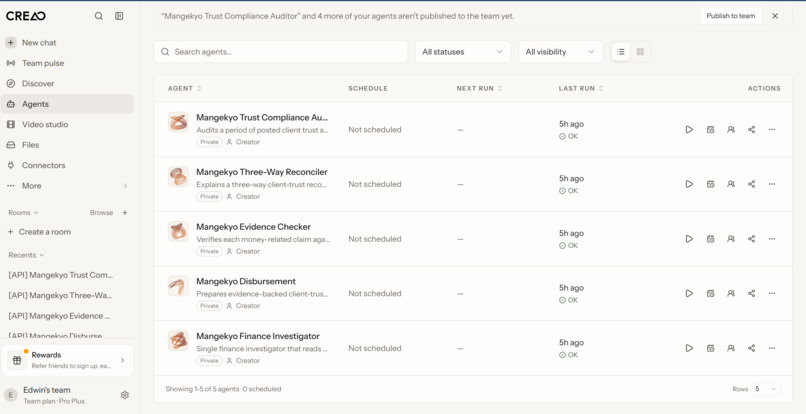Open search via the sidebar magnifier icon
The image size is (806, 414).
pyautogui.click(x=99, y=16)
